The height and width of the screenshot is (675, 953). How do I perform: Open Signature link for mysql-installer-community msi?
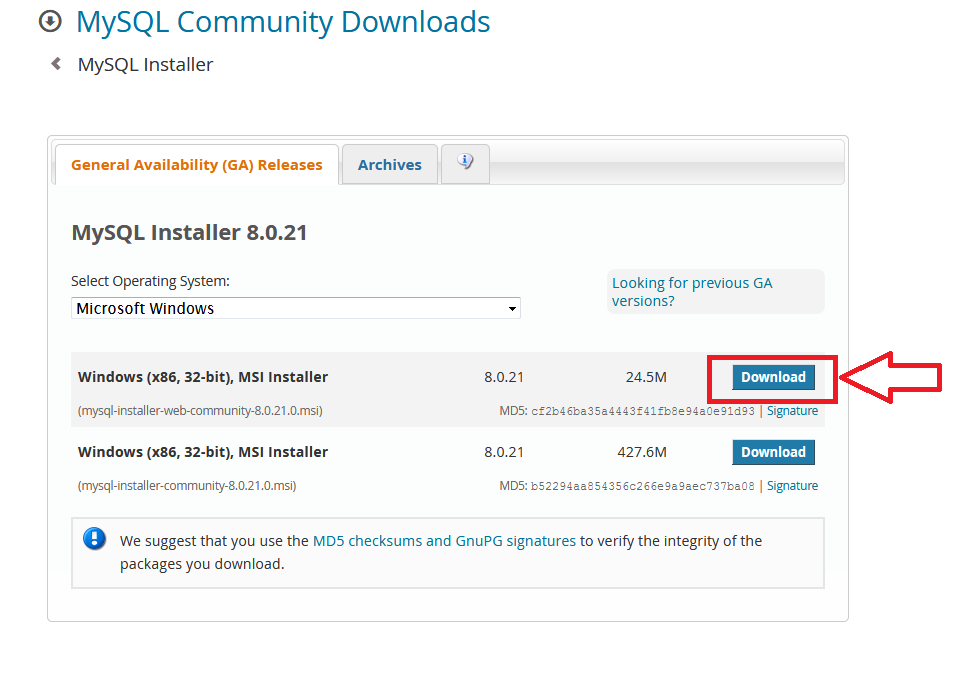tap(792, 485)
